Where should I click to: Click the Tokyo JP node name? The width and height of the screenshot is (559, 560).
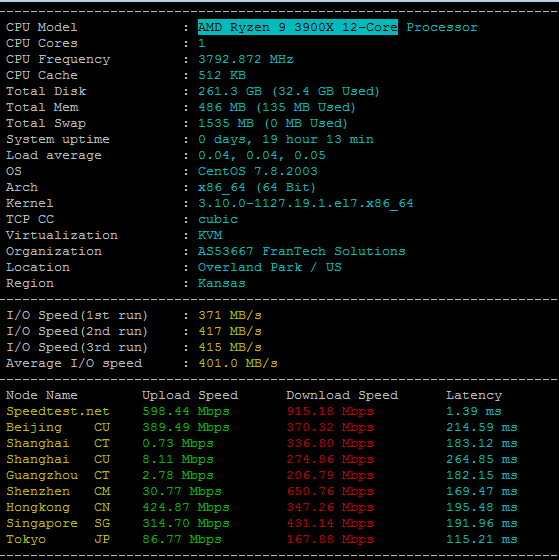[58, 539]
